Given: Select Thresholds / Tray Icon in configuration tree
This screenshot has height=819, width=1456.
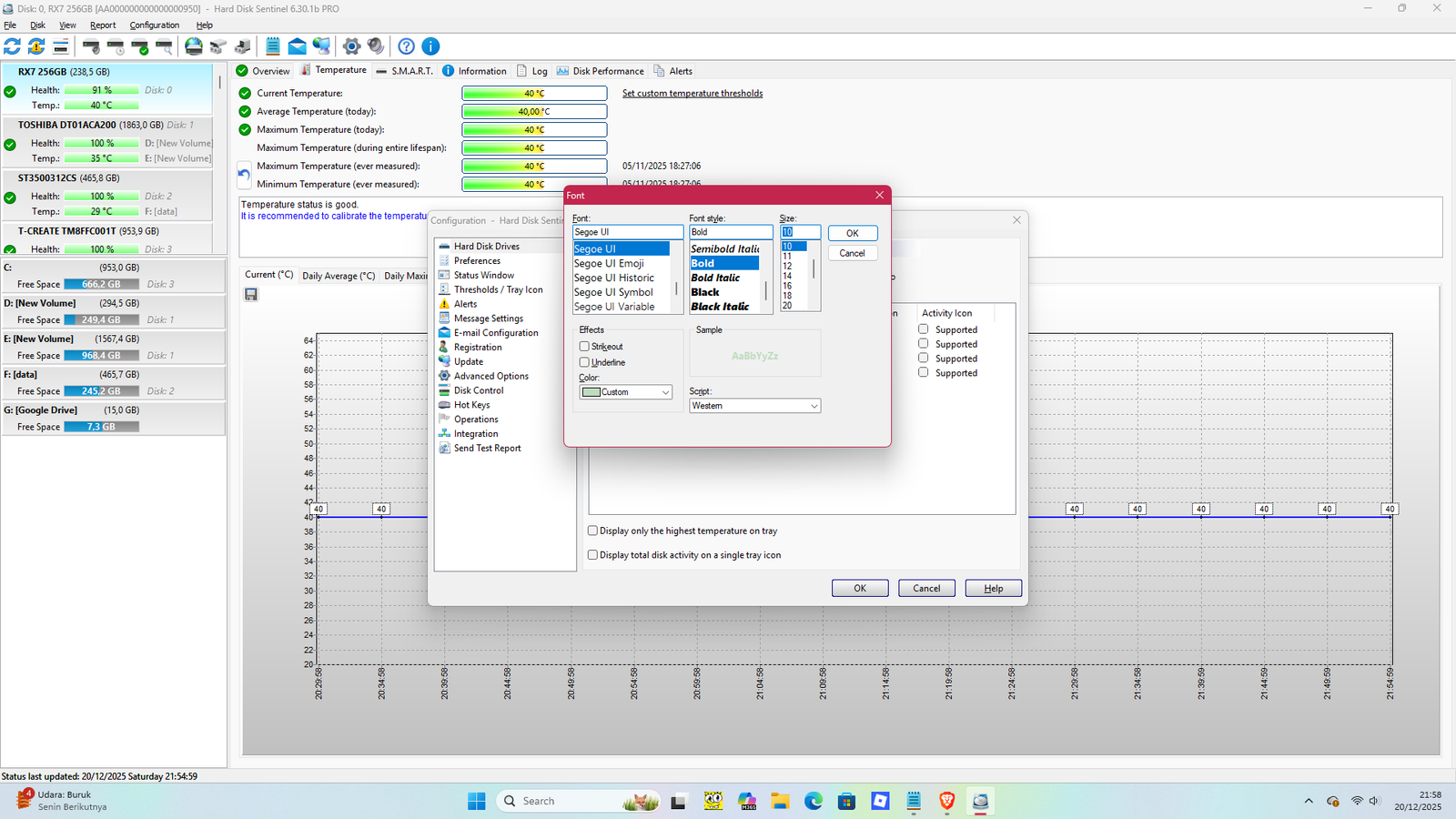Looking at the screenshot, I should tap(498, 289).
